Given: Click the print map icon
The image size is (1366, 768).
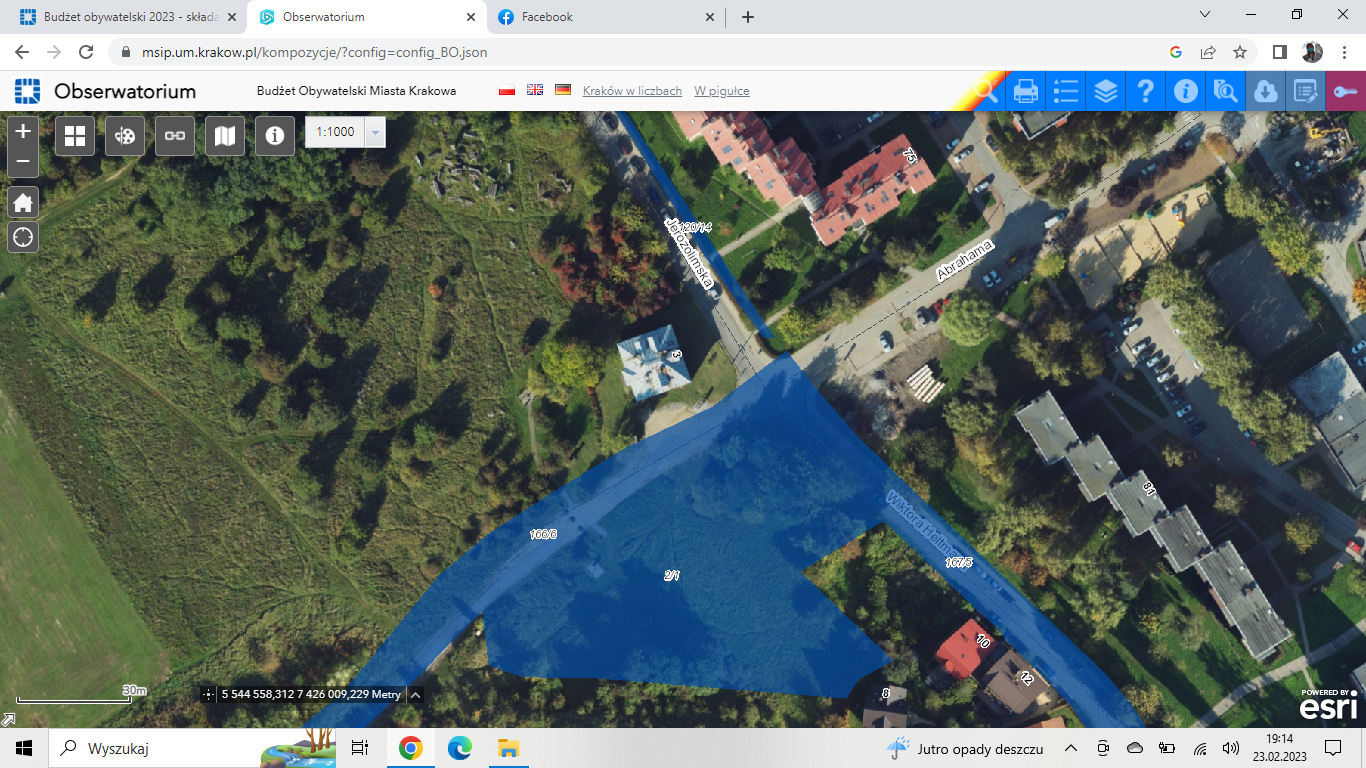Looking at the screenshot, I should point(1026,91).
